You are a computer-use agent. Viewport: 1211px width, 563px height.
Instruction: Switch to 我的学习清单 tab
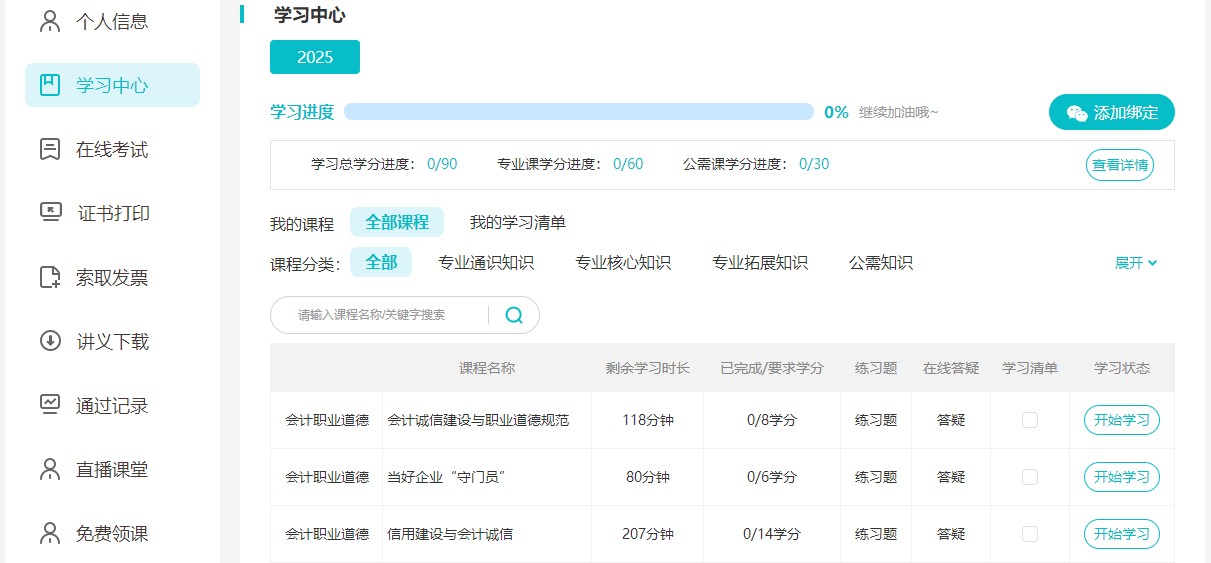click(517, 222)
